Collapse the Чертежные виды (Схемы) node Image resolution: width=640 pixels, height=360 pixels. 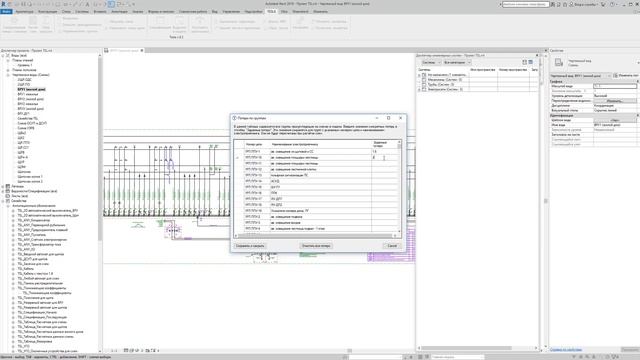(8, 75)
